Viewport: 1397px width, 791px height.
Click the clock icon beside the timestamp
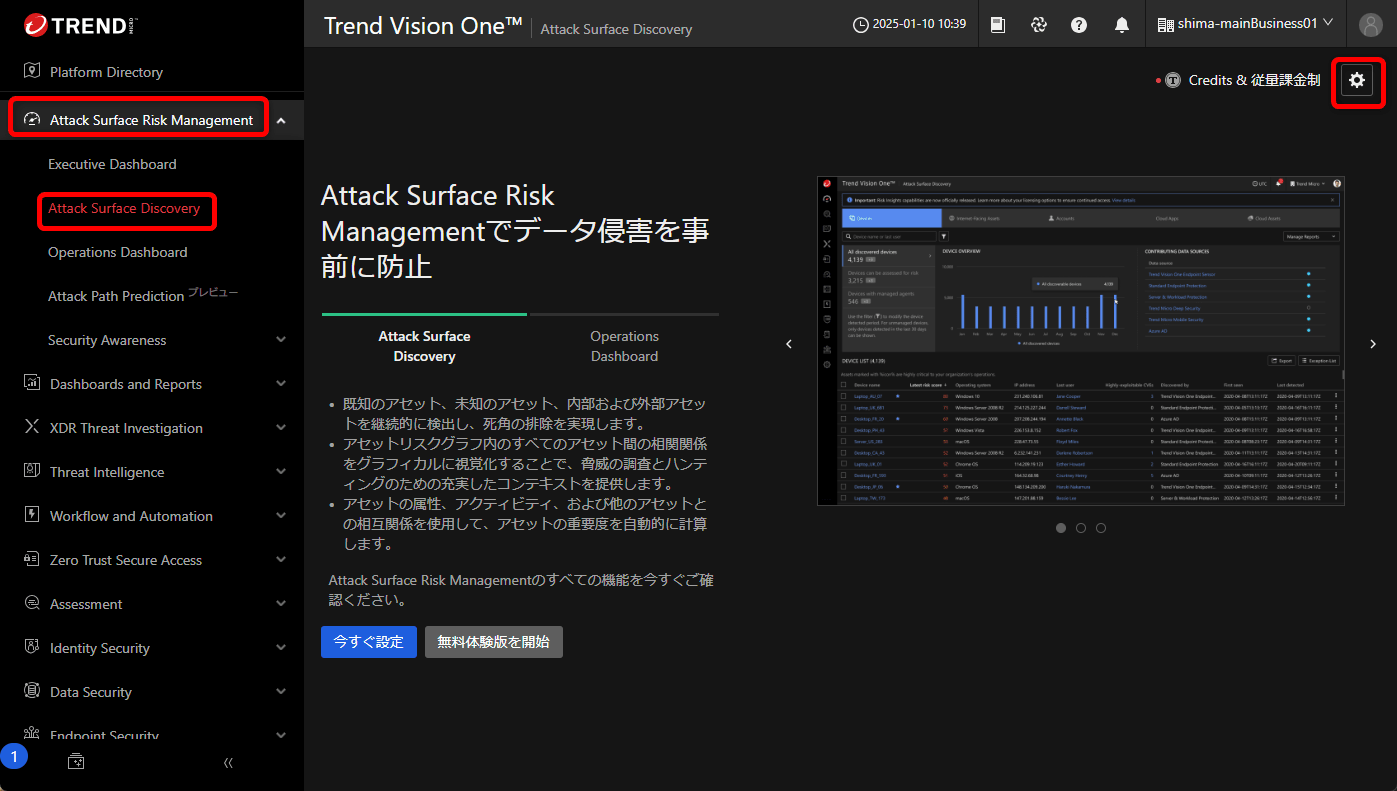(860, 24)
